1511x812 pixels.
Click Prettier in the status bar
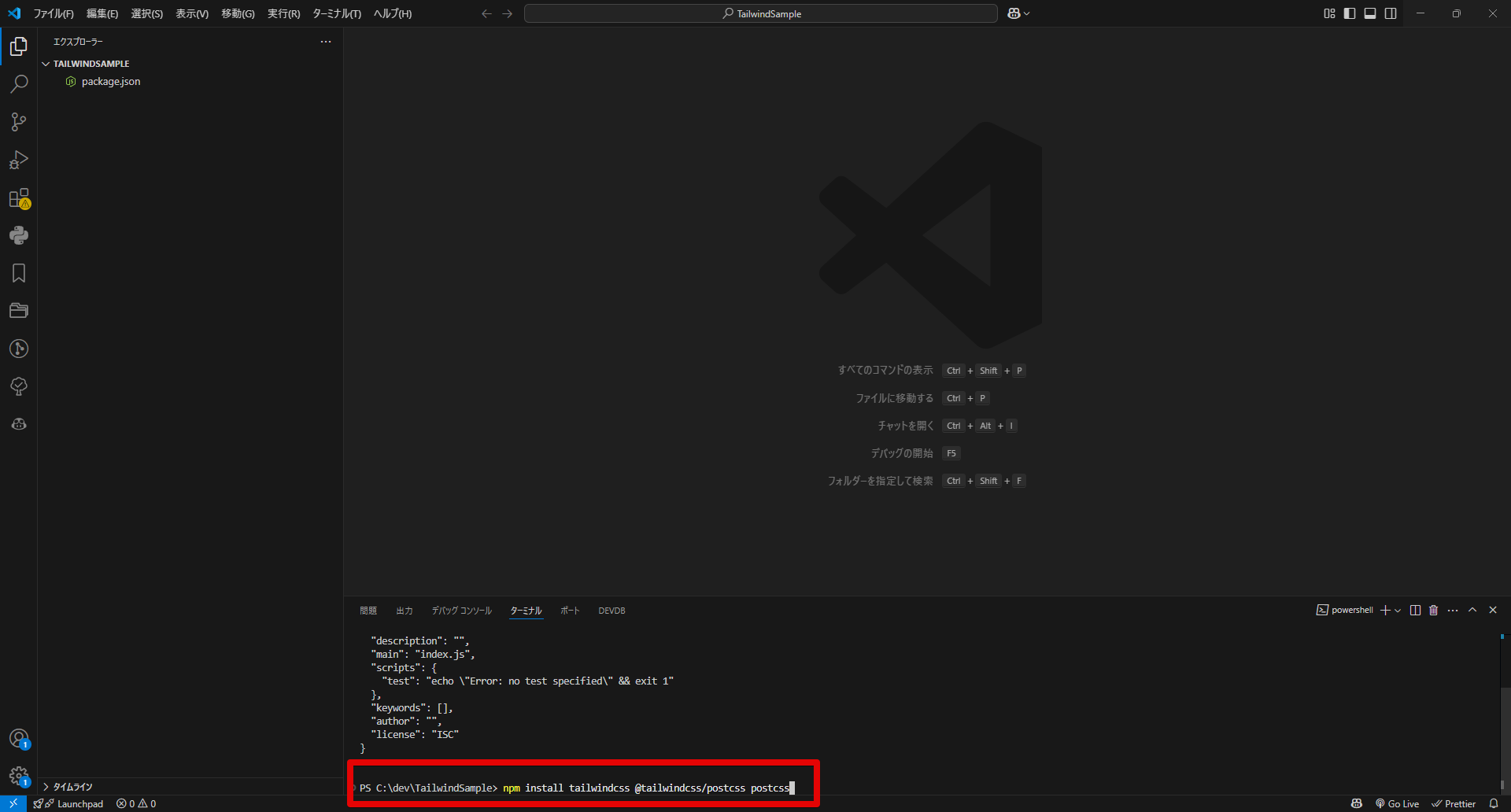[x=1454, y=803]
